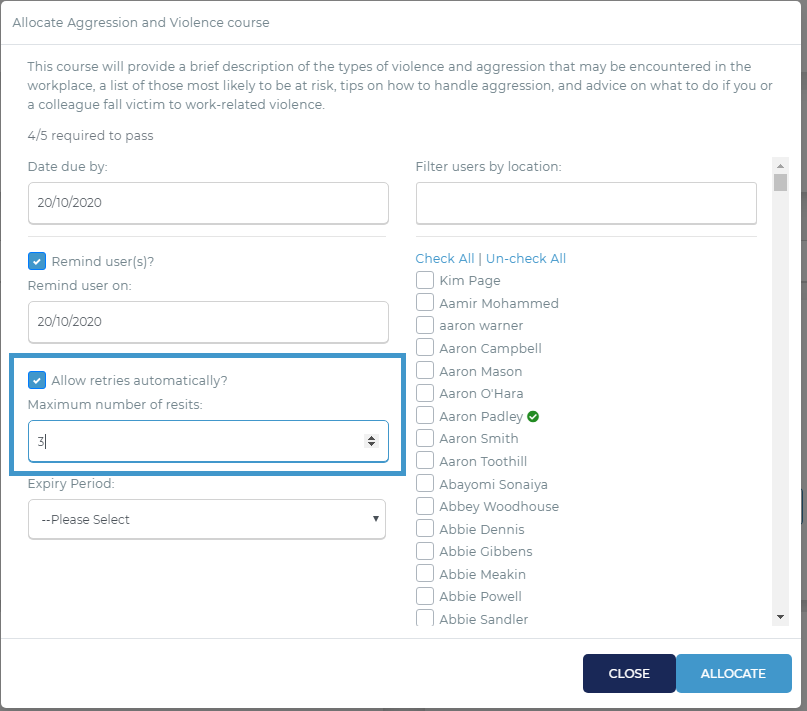Screen dimensions: 807x711
Task: Click the user list scrollbar thumb
Action: point(780,183)
